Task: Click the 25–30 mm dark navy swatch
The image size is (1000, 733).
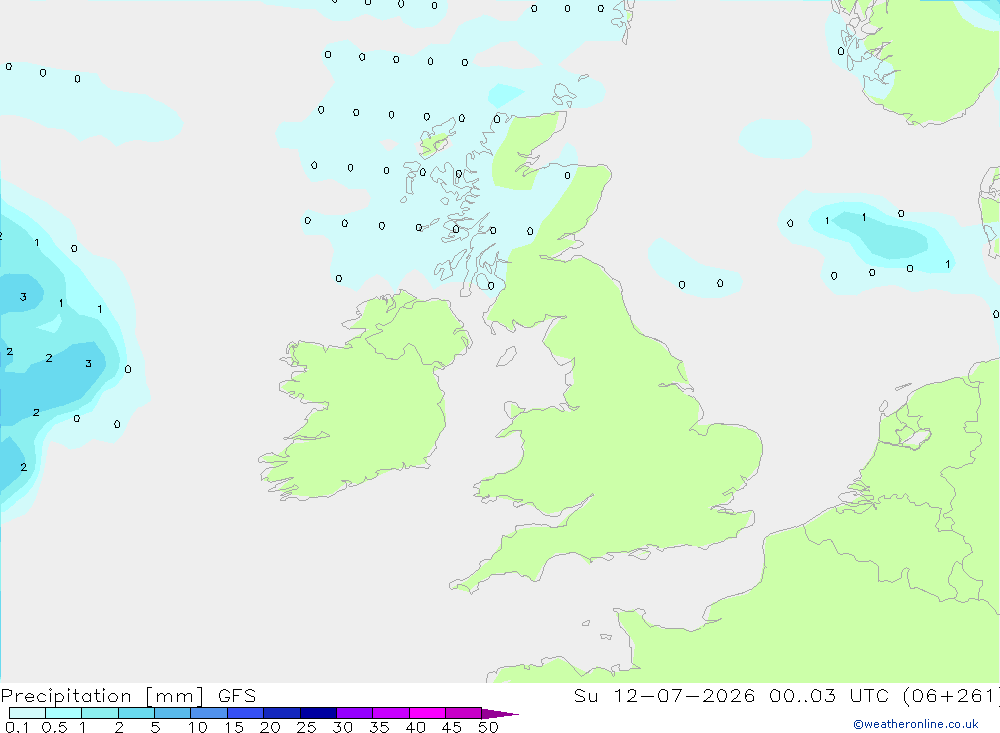Action: (x=318, y=713)
